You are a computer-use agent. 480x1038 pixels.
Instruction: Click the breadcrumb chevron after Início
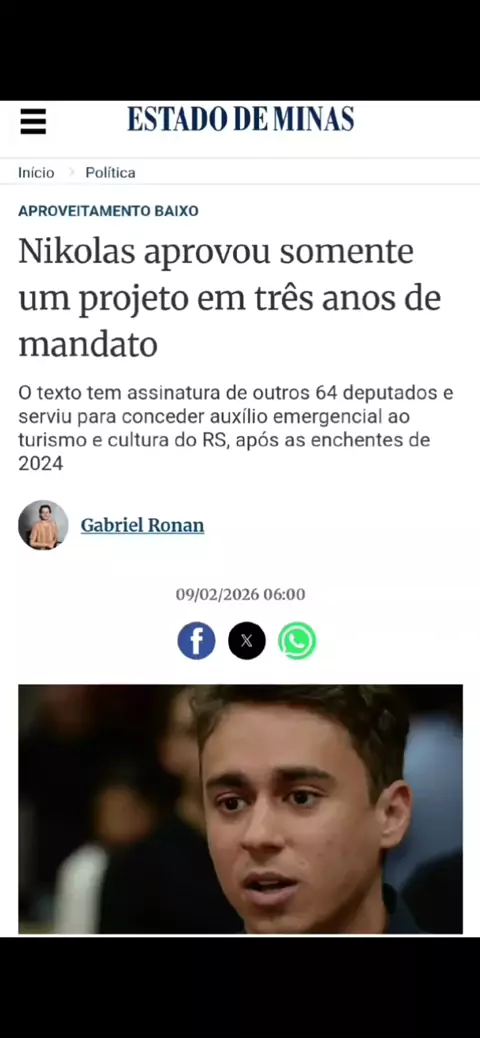tap(71, 173)
